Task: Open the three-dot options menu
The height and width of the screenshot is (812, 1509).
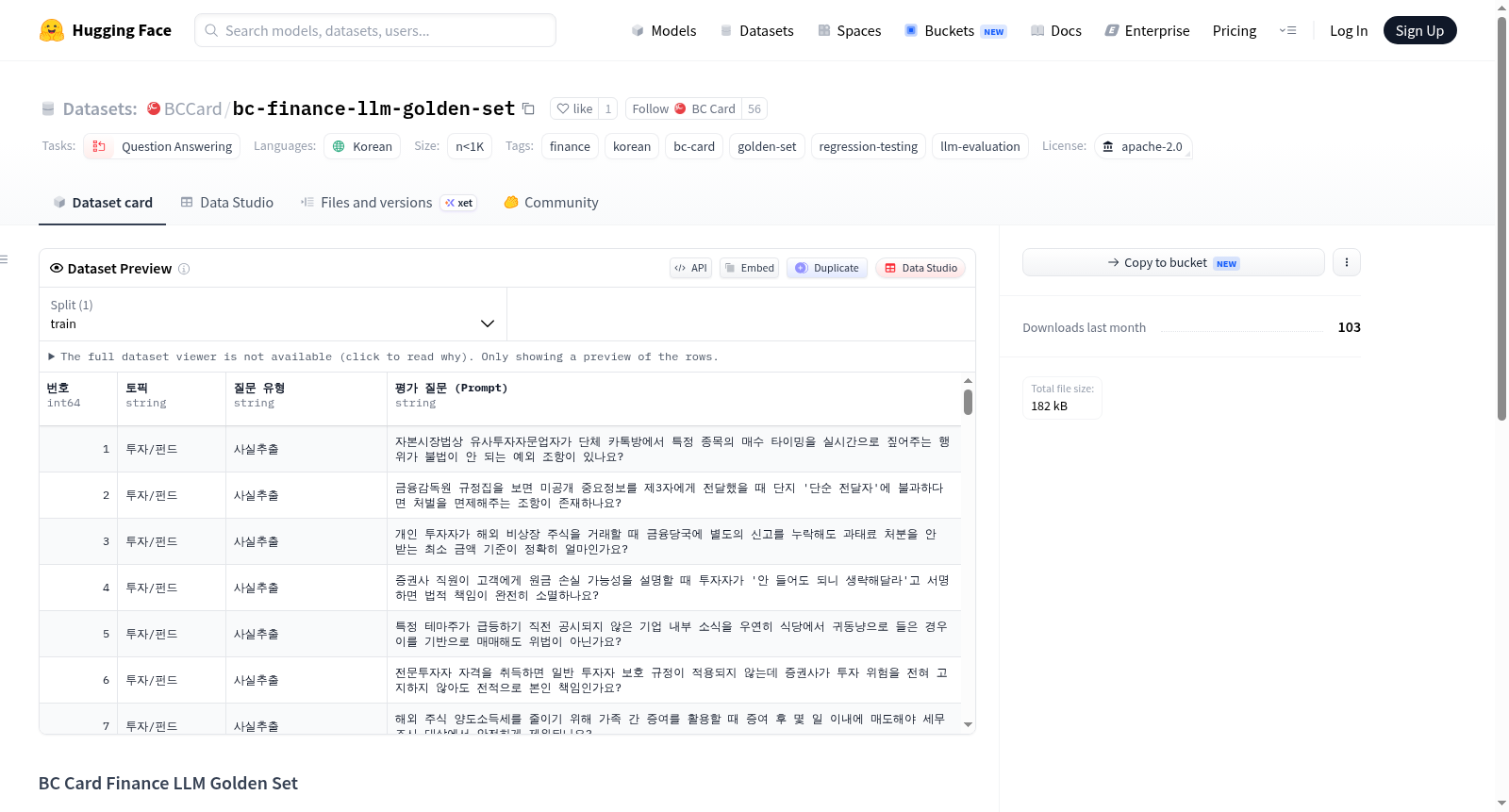Action: 1347,262
